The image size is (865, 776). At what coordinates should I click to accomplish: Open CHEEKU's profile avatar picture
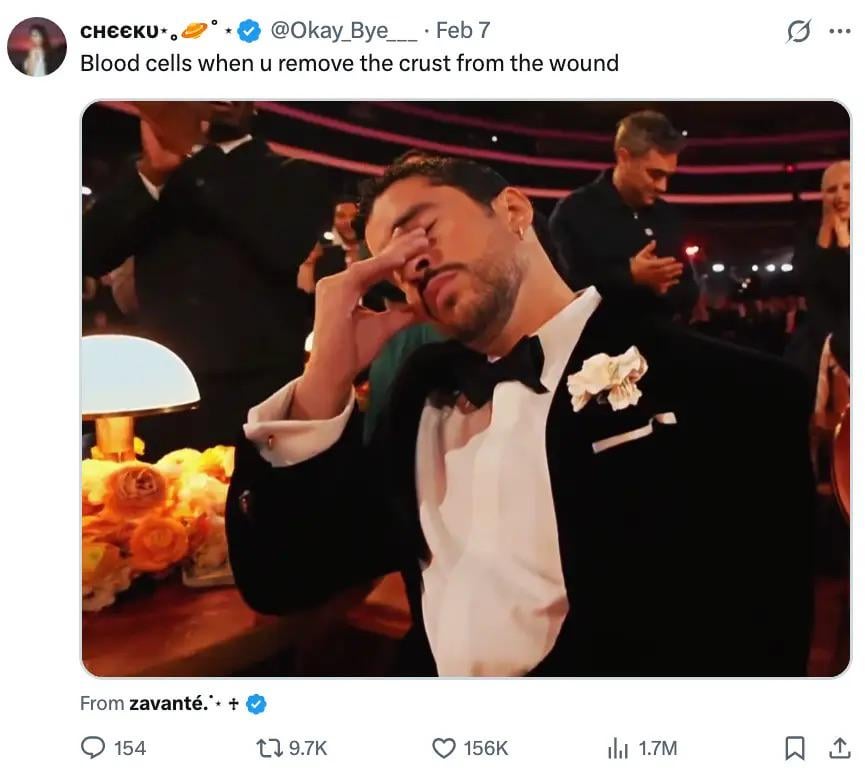coord(37,47)
